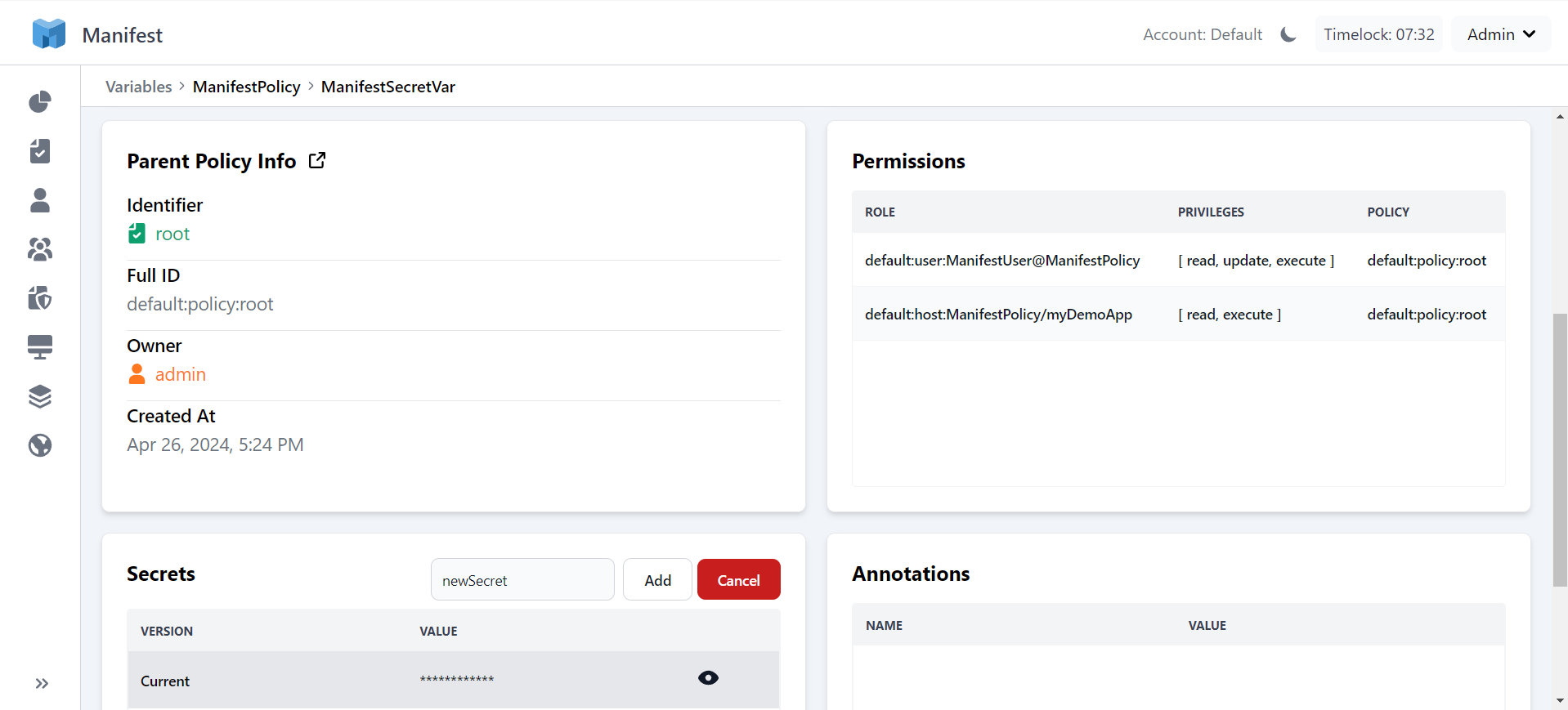
Task: Click the NAME header in Annotations
Action: (884, 625)
